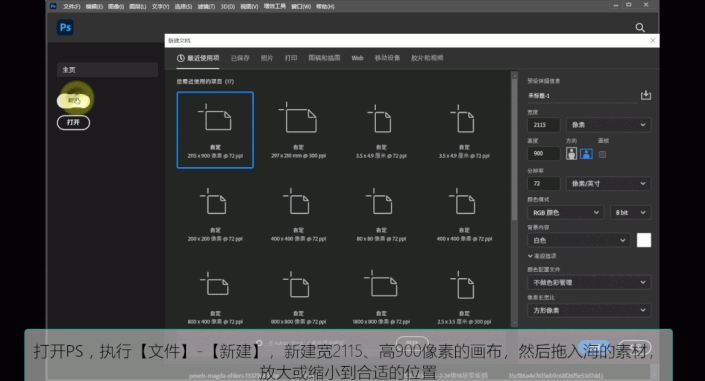Choose the 800 x 400 像素 preset icon
Image resolution: width=705 pixels, height=381 pixels.
pyautogui.click(x=215, y=285)
